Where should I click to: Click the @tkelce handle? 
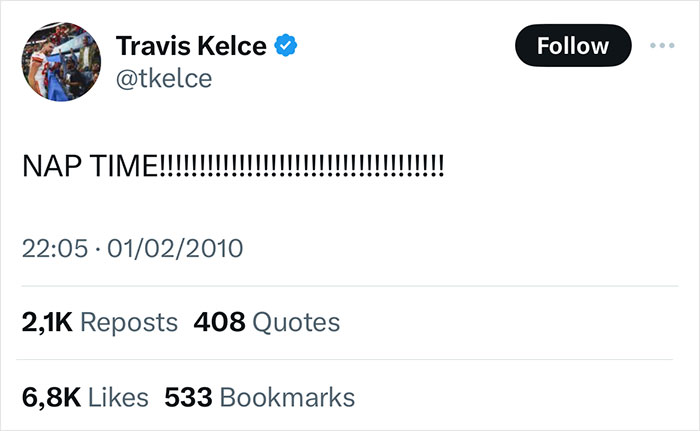(x=164, y=78)
